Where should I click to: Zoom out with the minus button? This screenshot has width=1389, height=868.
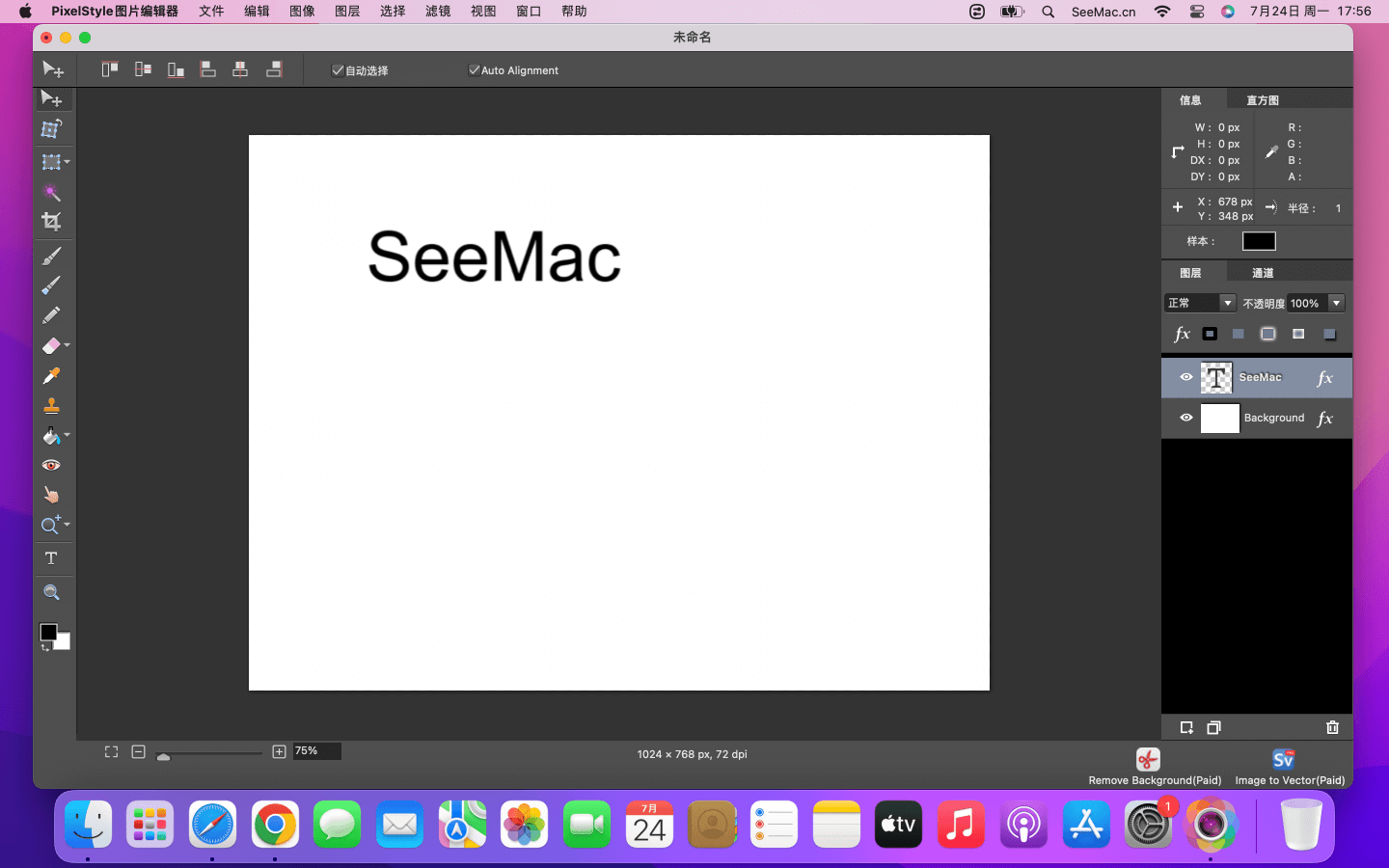(138, 752)
